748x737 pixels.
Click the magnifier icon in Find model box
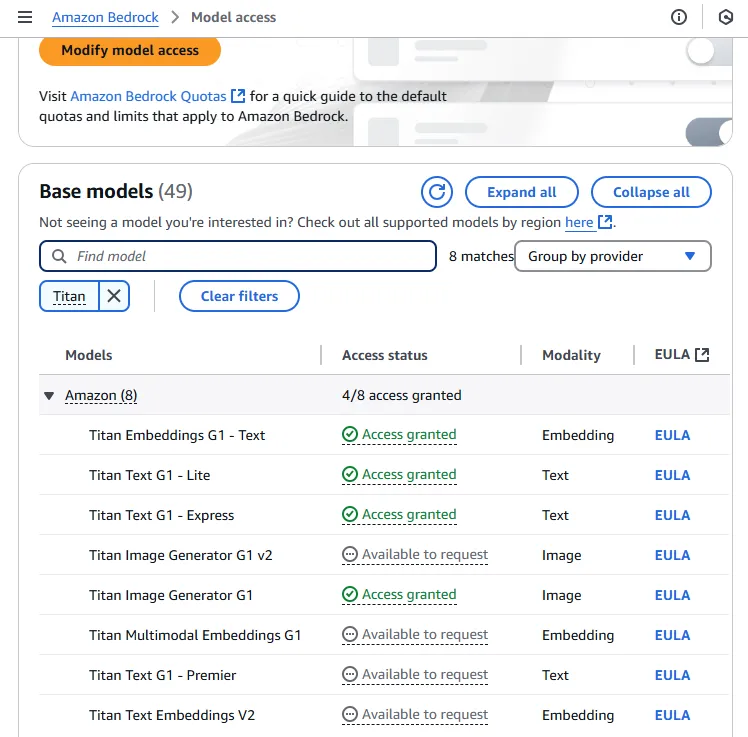[x=59, y=256]
